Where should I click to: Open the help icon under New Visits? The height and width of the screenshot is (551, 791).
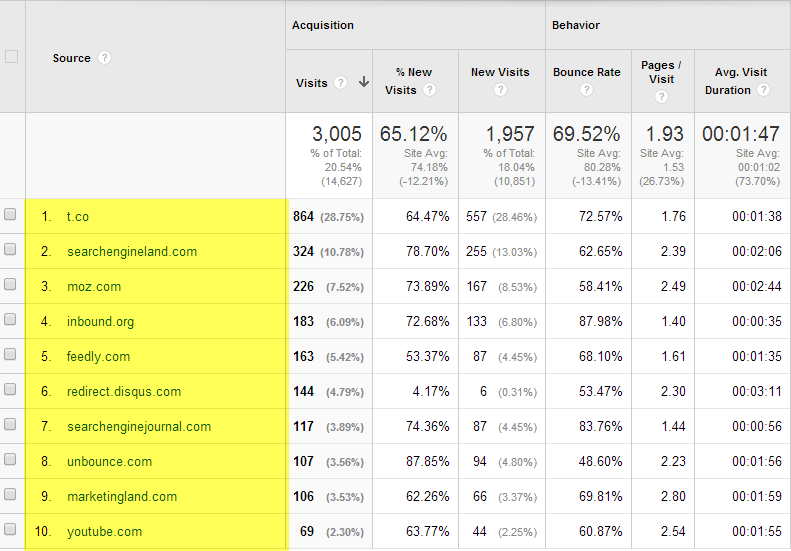500,90
